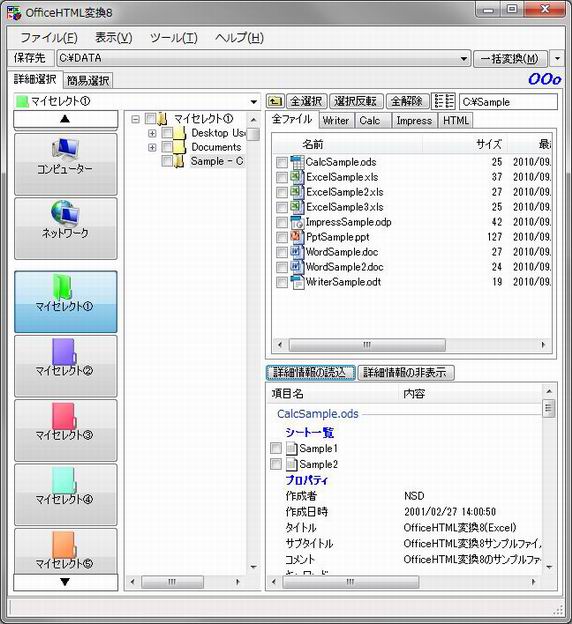This screenshot has height=624, width=572.
Task: Click the folder tree horizontal scrollbar thumb
Action: [172, 582]
